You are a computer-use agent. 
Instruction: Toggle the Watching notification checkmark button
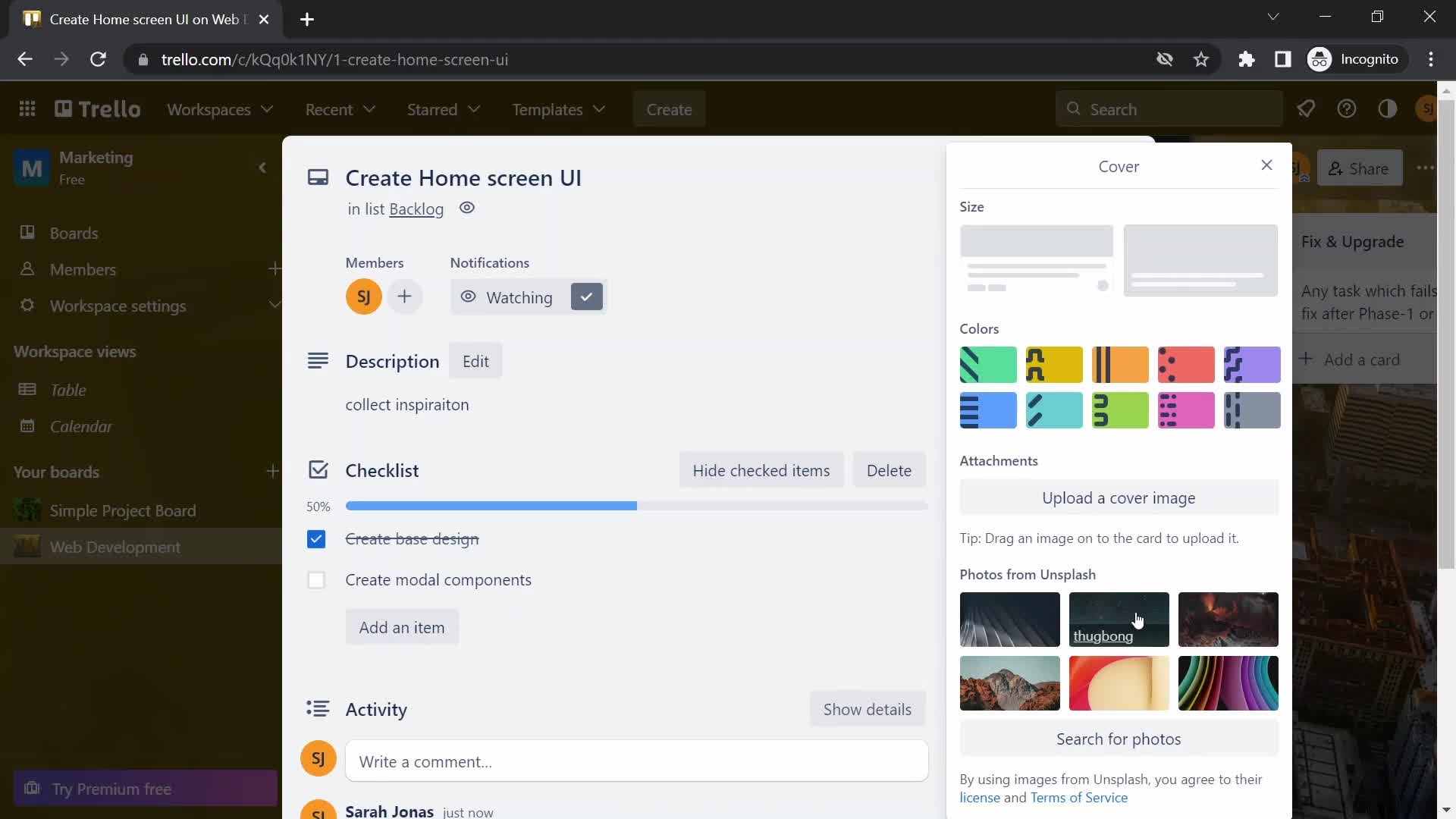click(x=586, y=297)
